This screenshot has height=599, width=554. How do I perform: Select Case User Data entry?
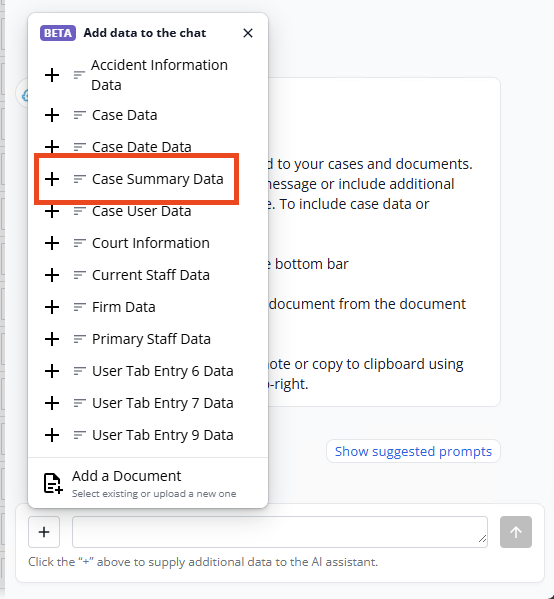(148, 211)
